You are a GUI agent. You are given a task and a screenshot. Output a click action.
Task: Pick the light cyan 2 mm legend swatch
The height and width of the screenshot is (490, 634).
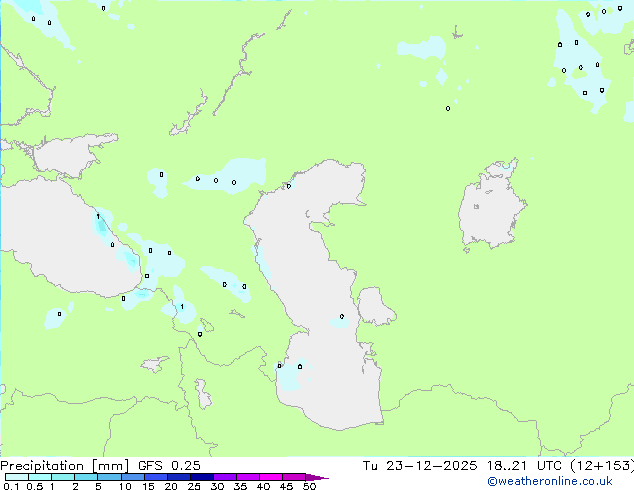point(86,477)
